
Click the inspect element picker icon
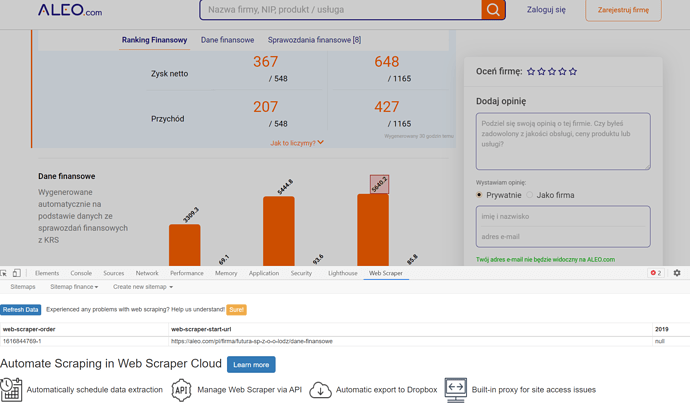tap(5, 273)
